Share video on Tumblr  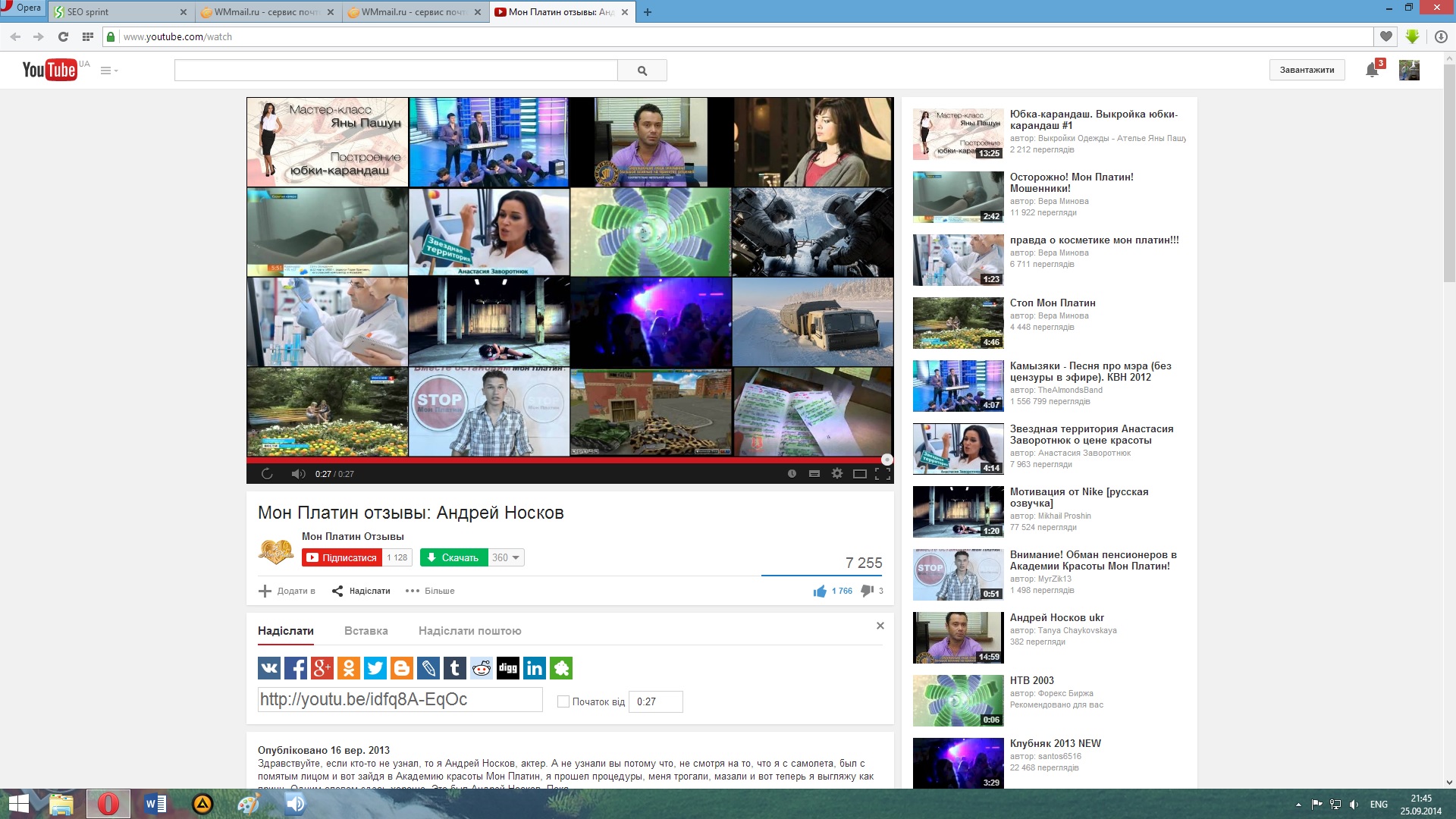(455, 668)
